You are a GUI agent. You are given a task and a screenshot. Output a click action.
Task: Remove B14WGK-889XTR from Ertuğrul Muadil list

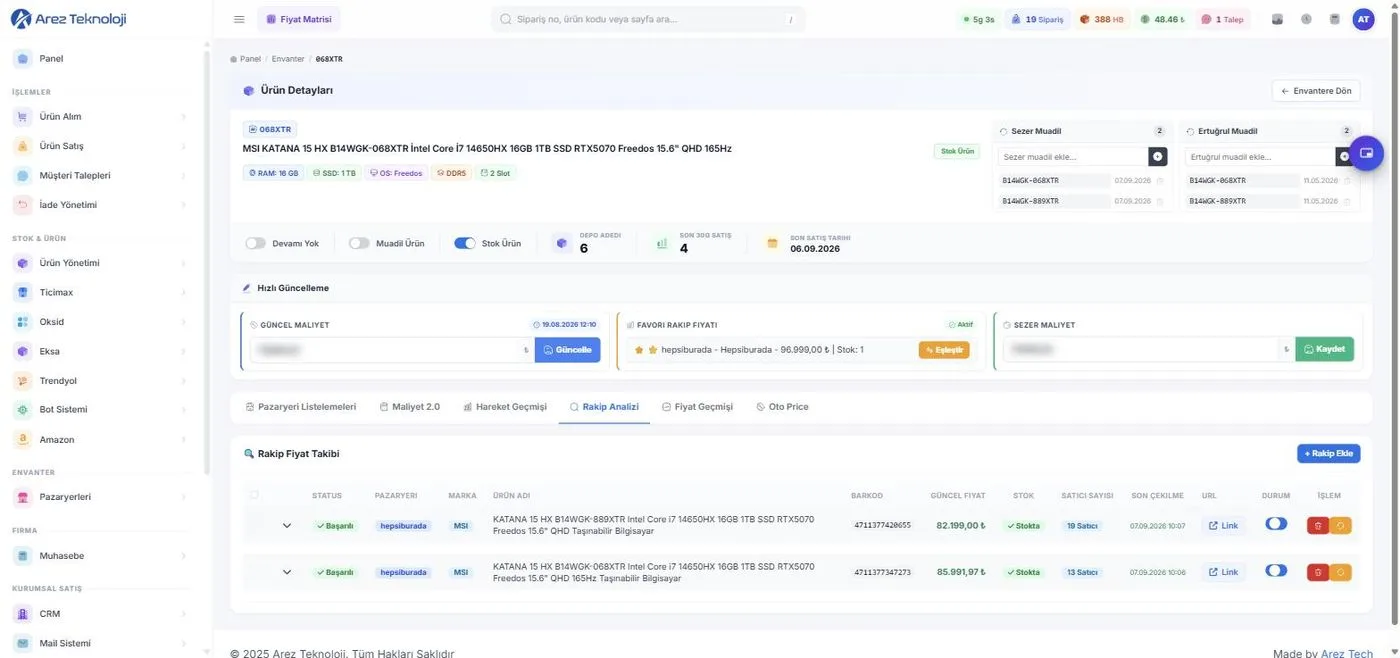click(1347, 201)
